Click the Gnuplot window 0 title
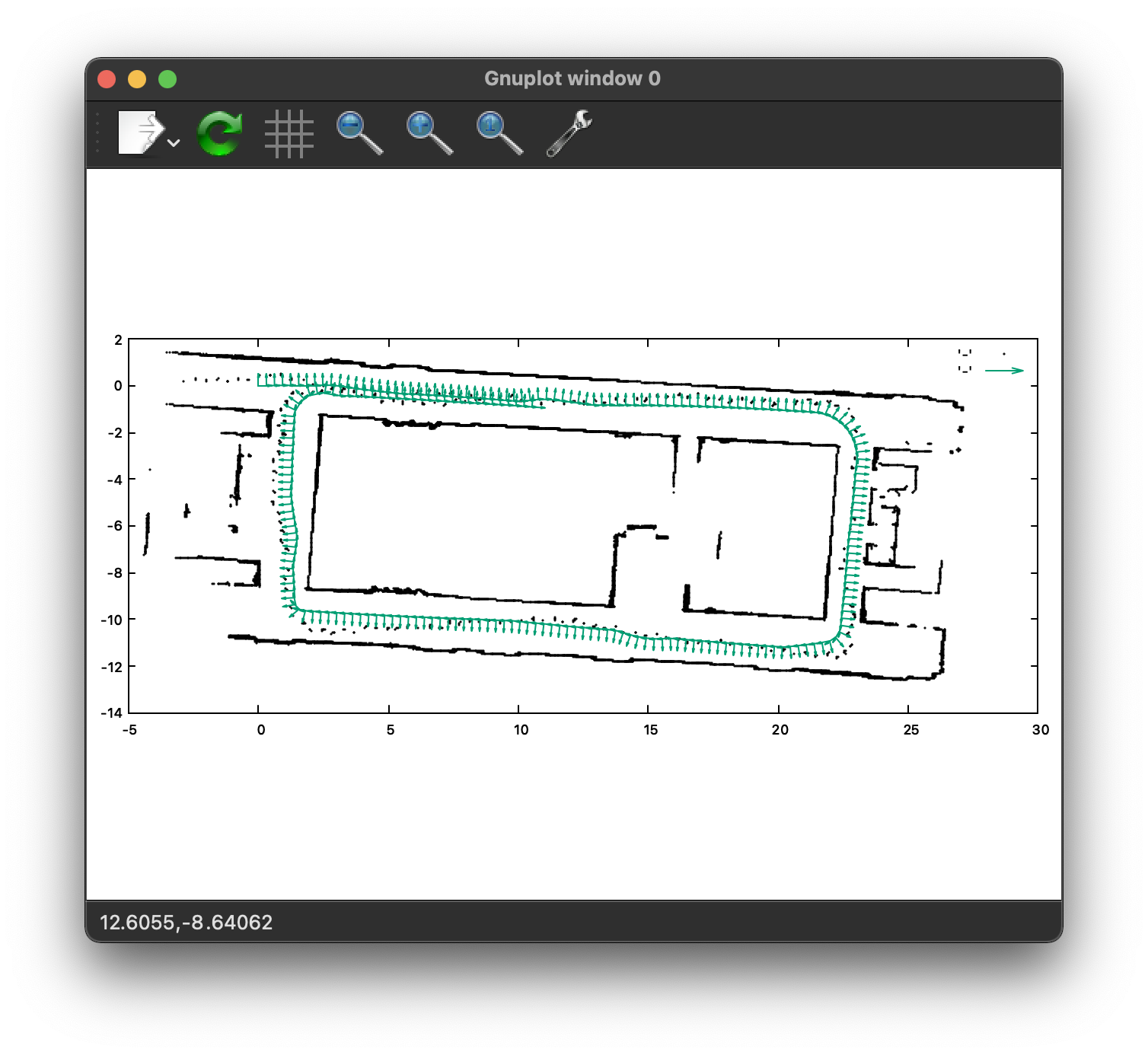Image resolution: width=1148 pixels, height=1055 pixels. (x=572, y=78)
